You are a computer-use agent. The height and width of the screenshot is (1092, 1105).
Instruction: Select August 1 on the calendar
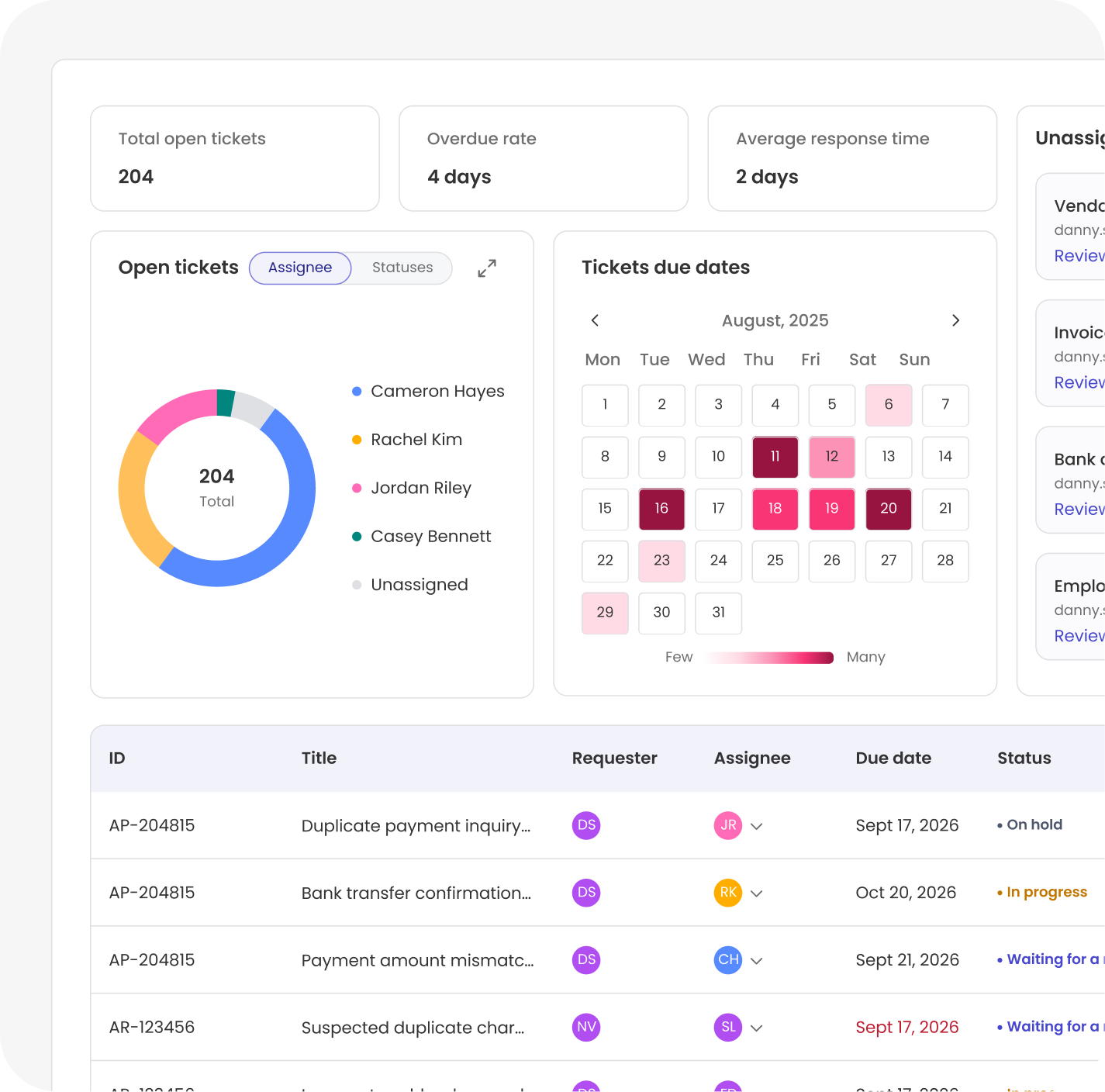(x=605, y=405)
